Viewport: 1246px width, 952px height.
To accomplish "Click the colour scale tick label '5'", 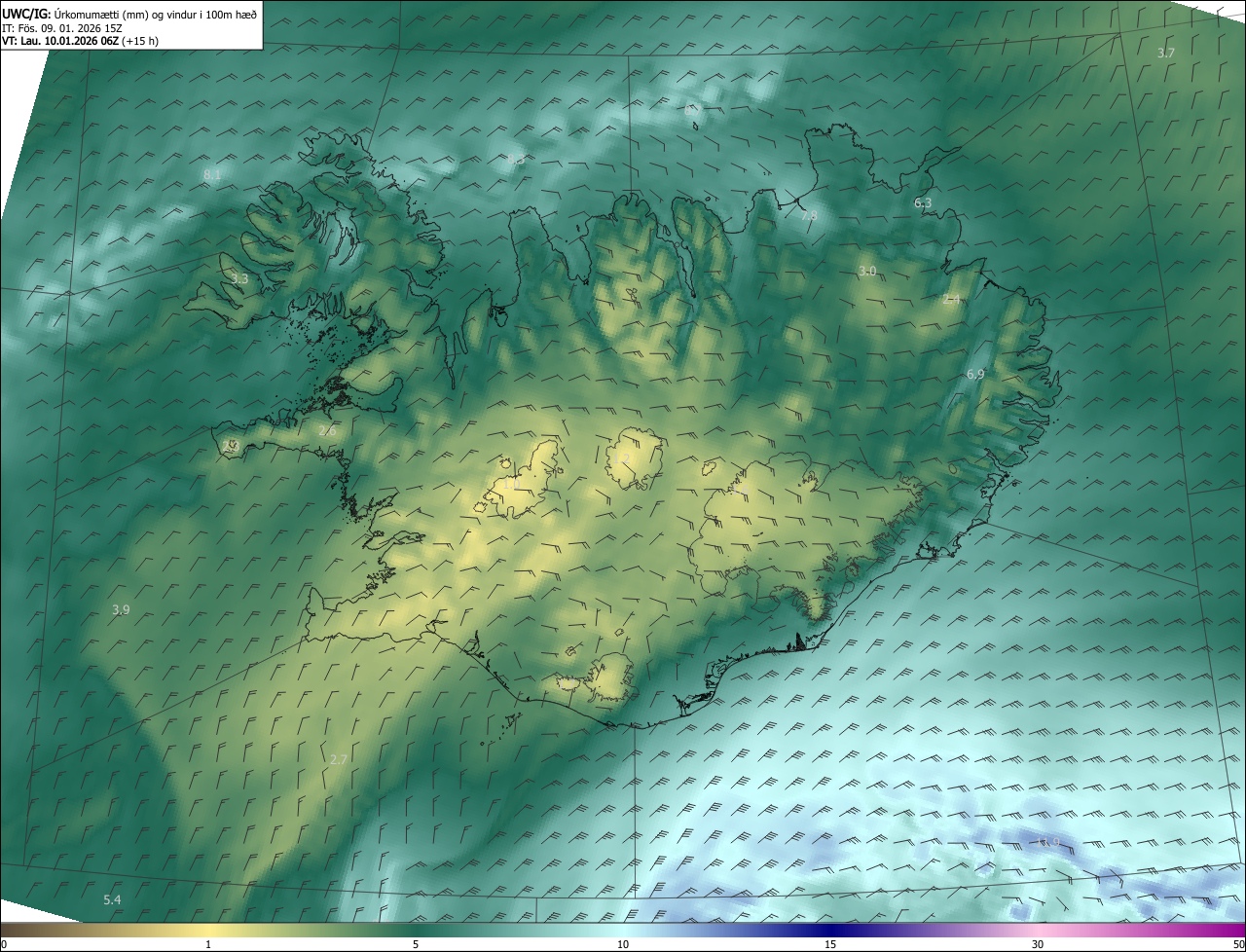I will tap(416, 944).
